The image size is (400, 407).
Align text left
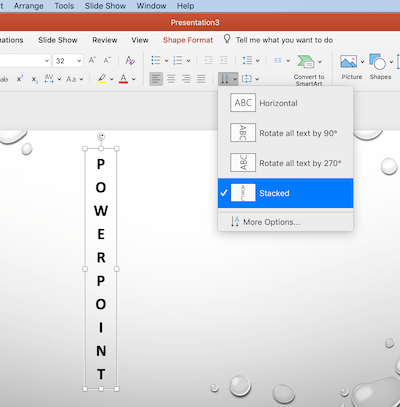click(x=156, y=79)
